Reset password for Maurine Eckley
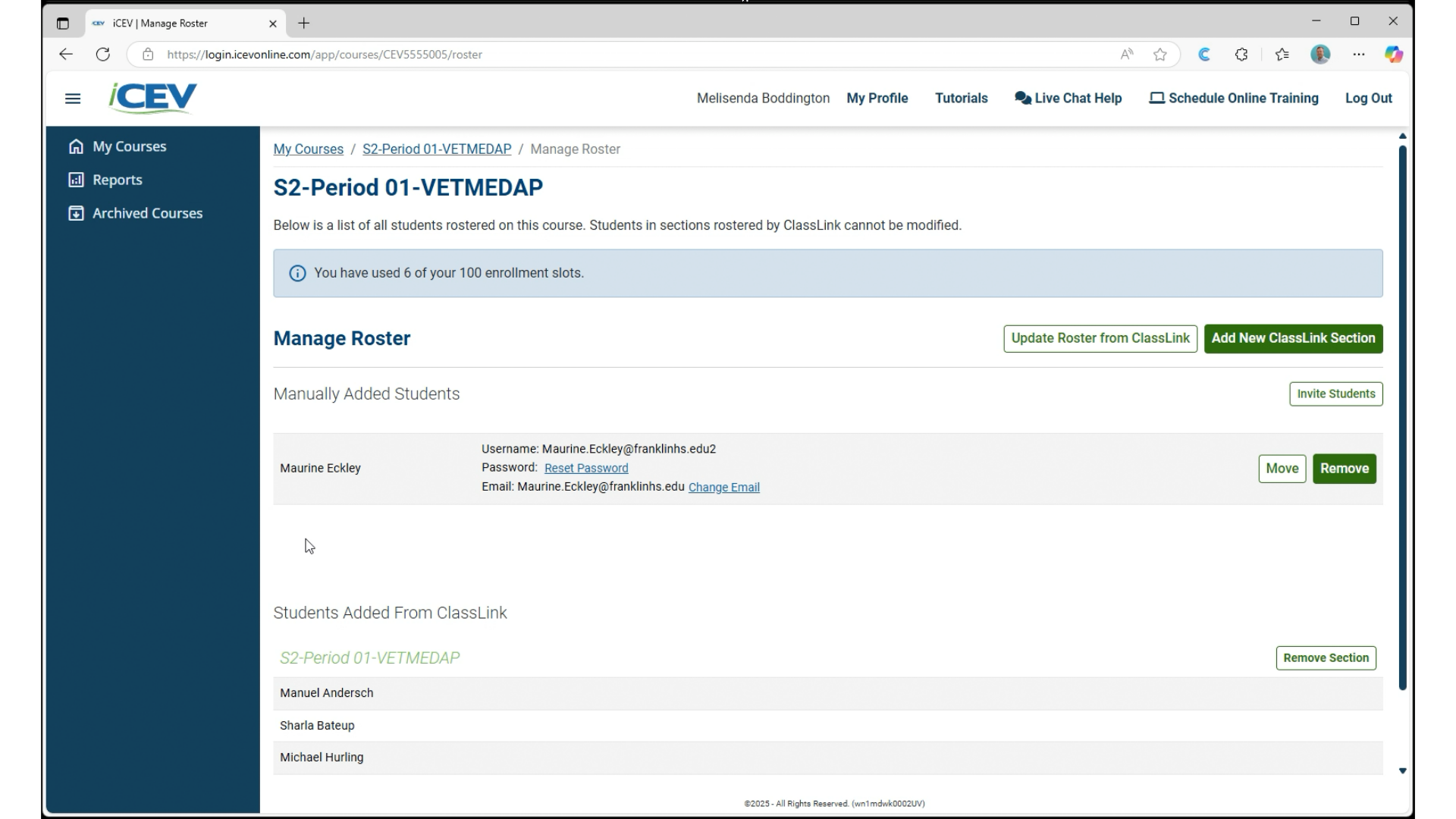 coord(586,468)
